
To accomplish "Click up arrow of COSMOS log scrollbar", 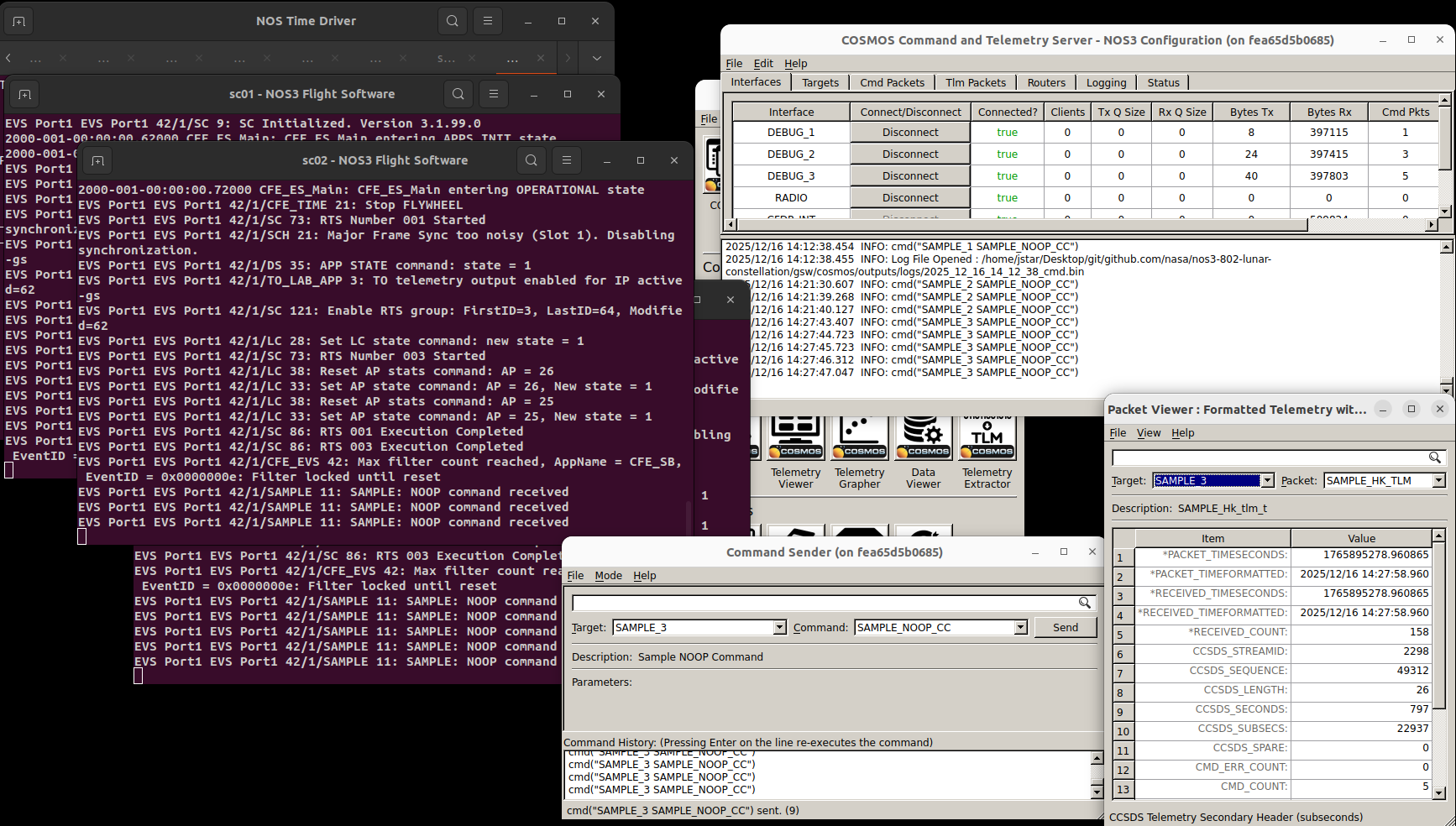I will click(1446, 247).
